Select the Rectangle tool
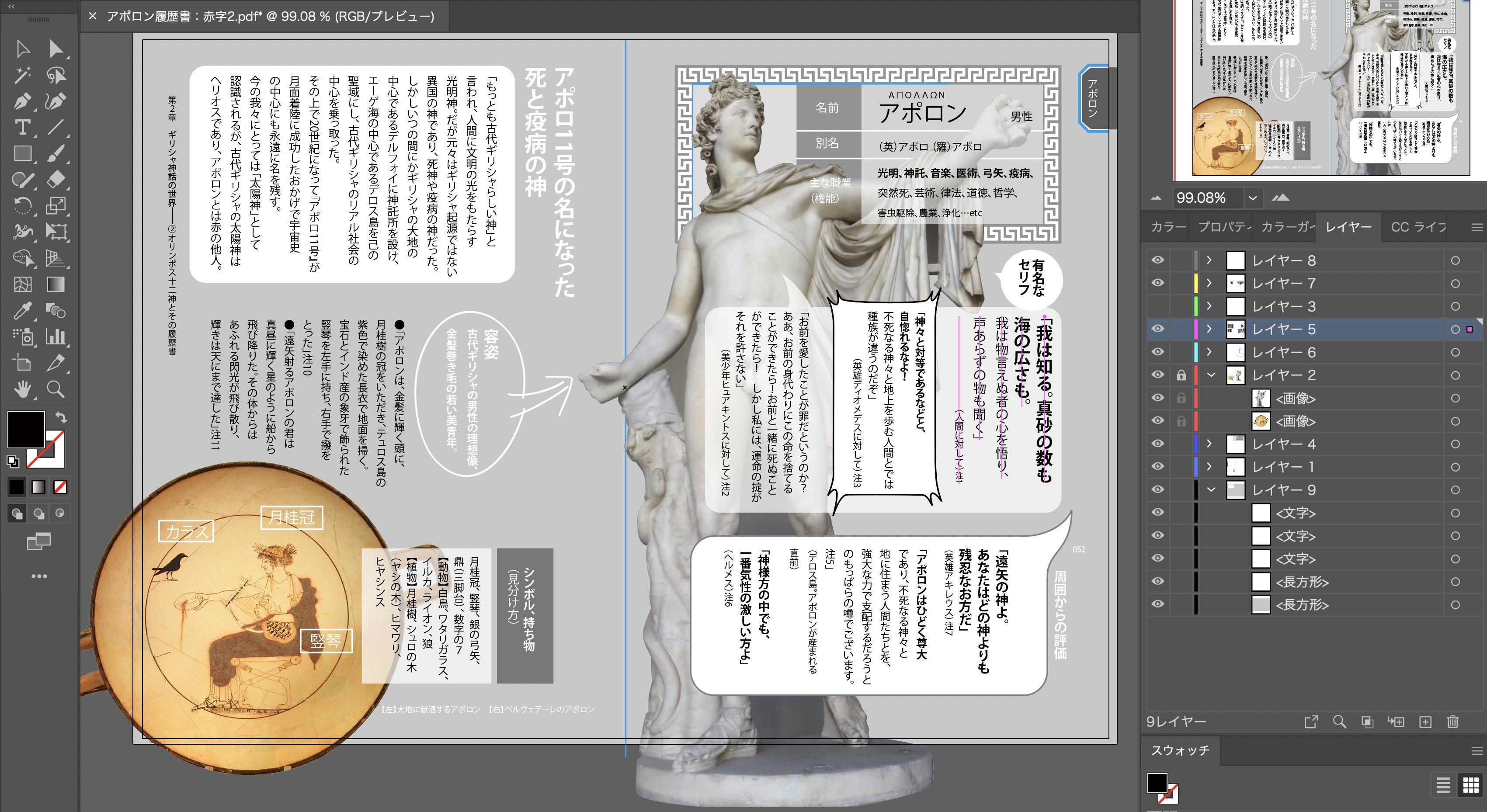Image resolution: width=1487 pixels, height=812 pixels. 23,153
